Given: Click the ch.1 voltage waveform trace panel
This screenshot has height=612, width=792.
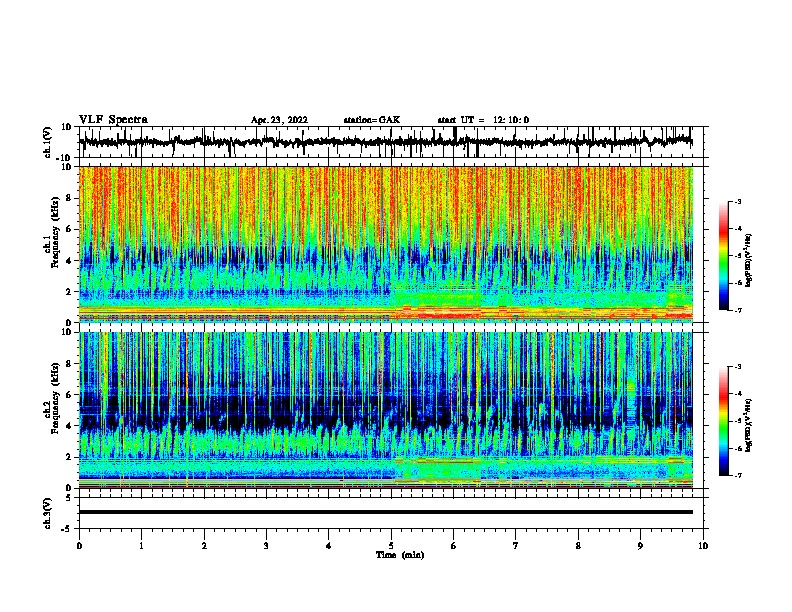Looking at the screenshot, I should click(391, 142).
